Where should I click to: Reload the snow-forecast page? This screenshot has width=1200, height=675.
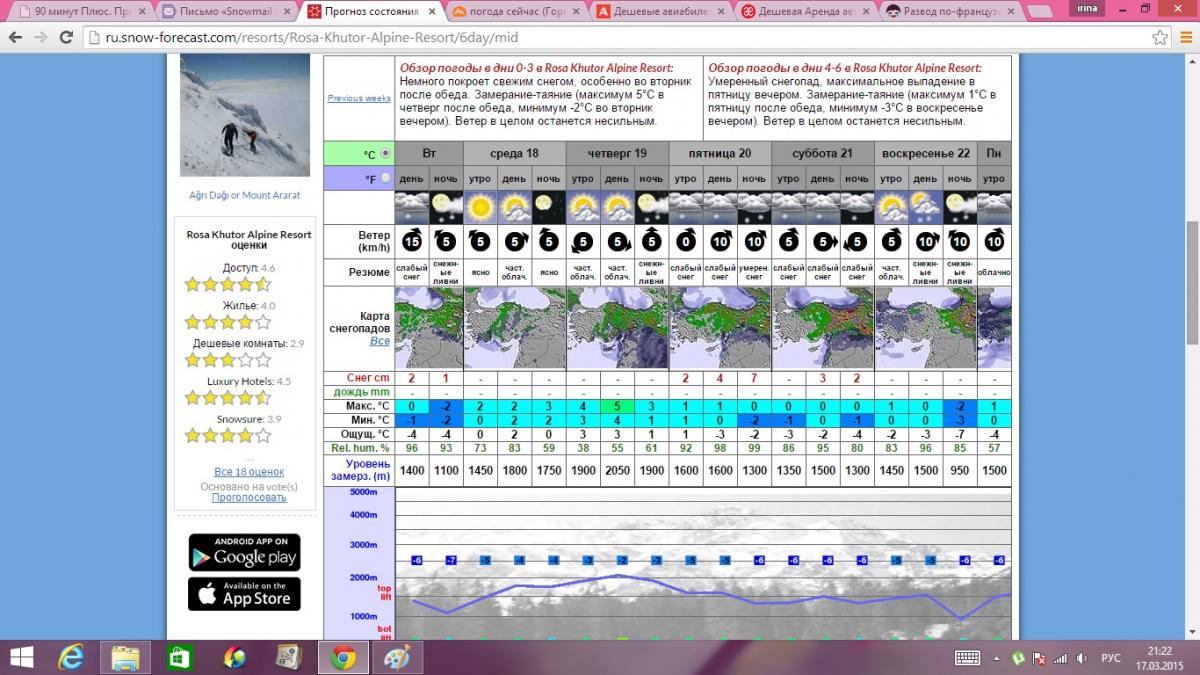(x=67, y=37)
